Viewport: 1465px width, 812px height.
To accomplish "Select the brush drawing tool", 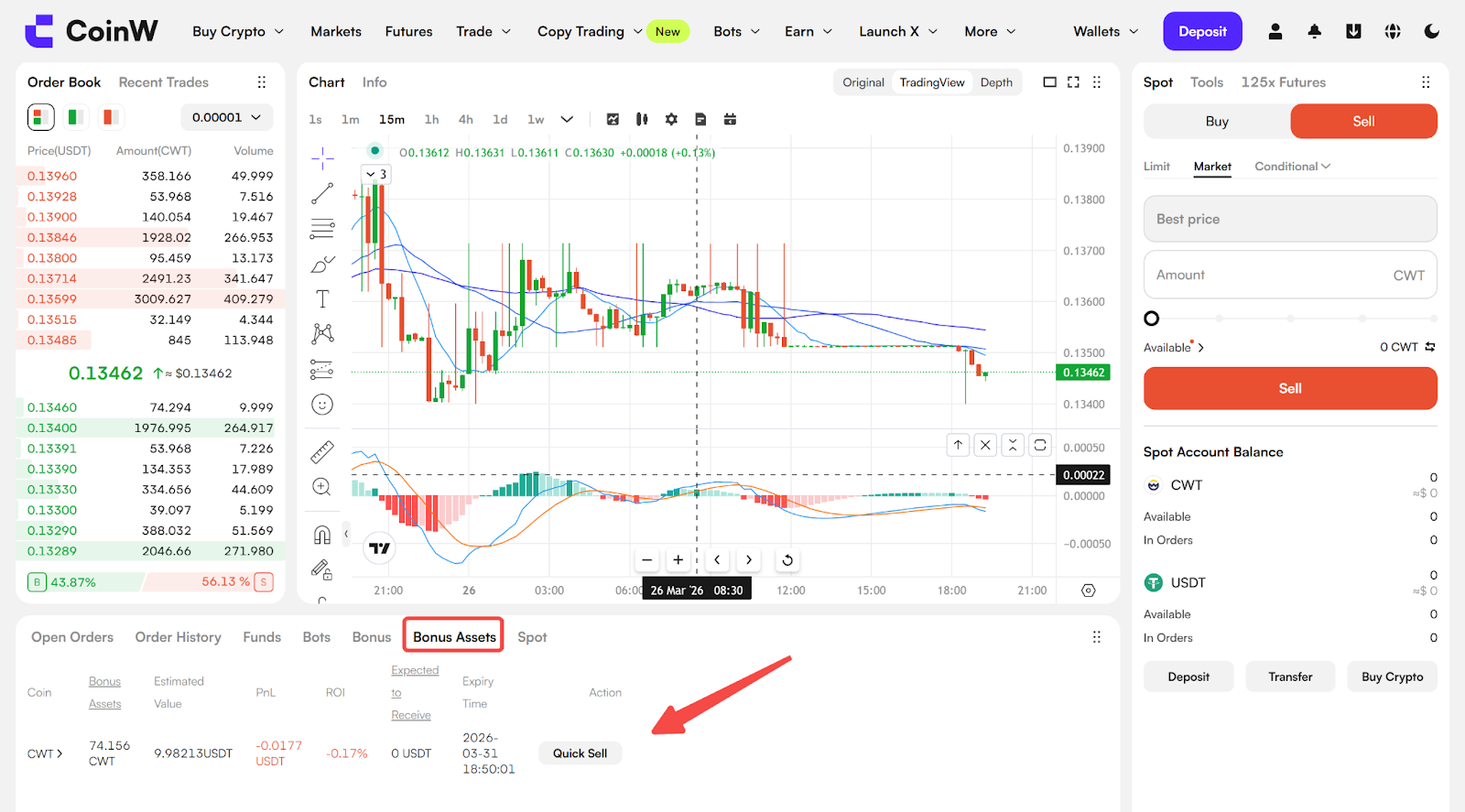I will click(322, 265).
